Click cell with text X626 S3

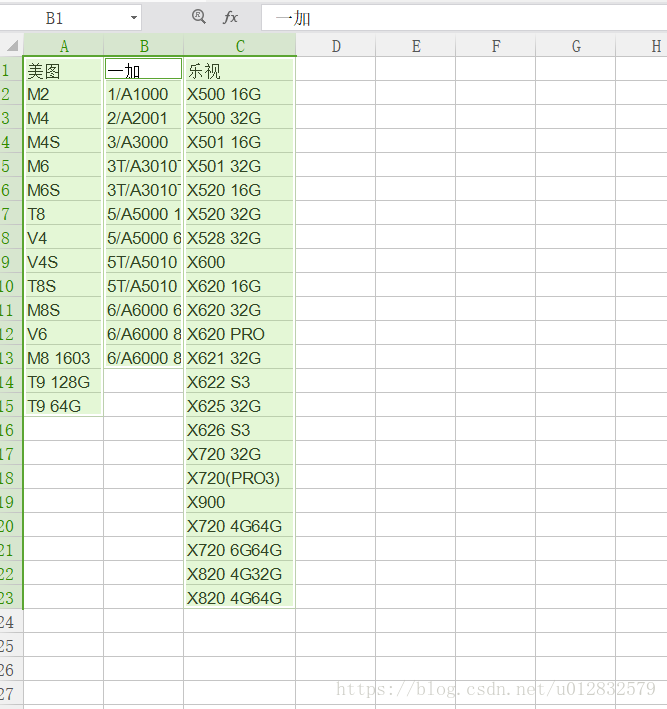point(240,430)
